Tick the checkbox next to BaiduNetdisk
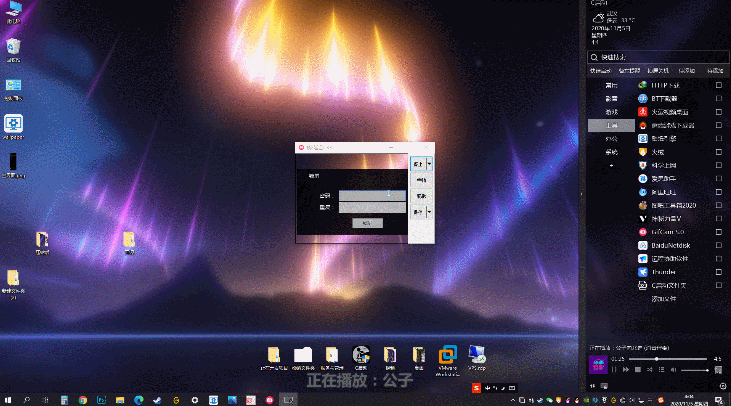Viewport: 731px width, 406px height. (x=718, y=244)
